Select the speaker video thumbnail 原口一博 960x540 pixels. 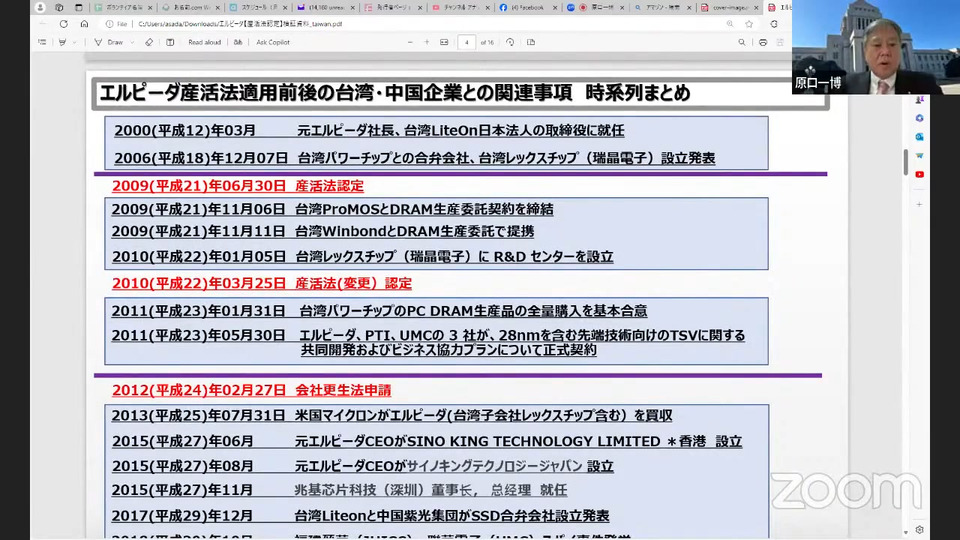pyautogui.click(x=876, y=47)
